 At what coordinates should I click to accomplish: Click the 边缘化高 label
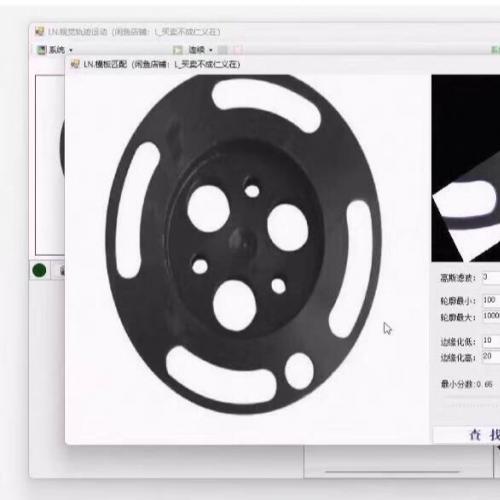pos(458,357)
